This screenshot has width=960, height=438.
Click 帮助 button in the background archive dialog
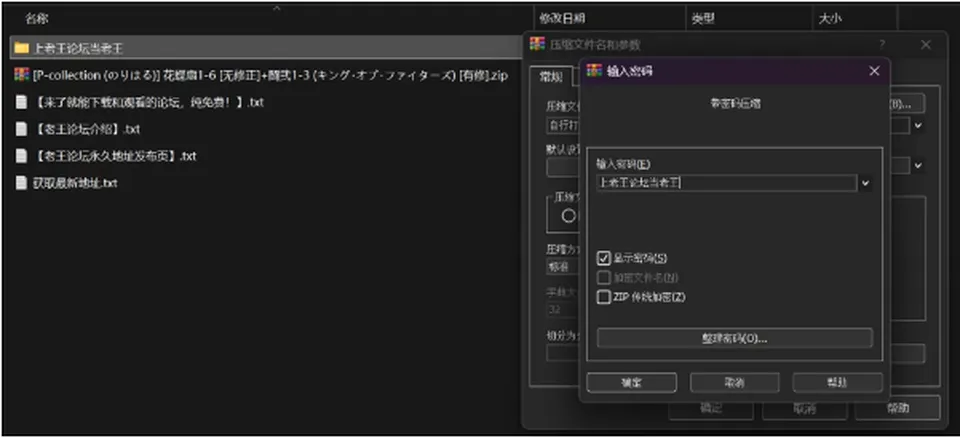click(898, 408)
